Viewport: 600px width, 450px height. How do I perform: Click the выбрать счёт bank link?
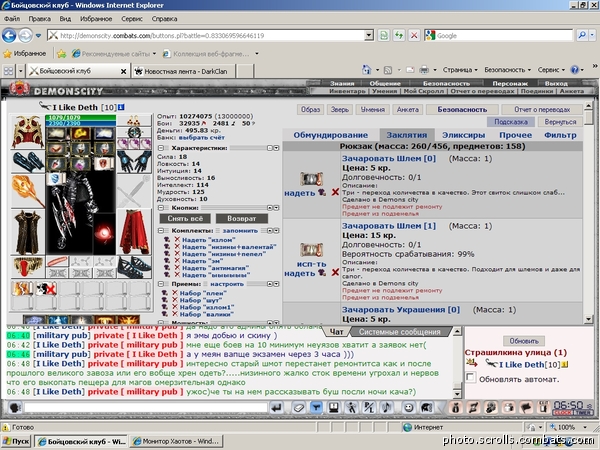pyautogui.click(x=202, y=137)
